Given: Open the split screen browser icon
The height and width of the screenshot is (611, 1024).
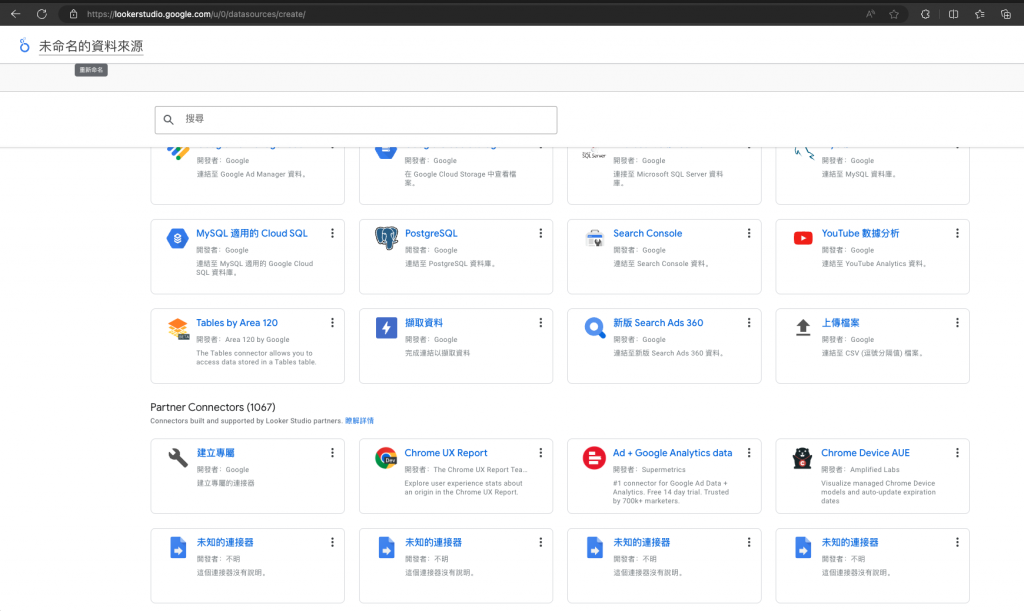Looking at the screenshot, I should click(x=953, y=14).
